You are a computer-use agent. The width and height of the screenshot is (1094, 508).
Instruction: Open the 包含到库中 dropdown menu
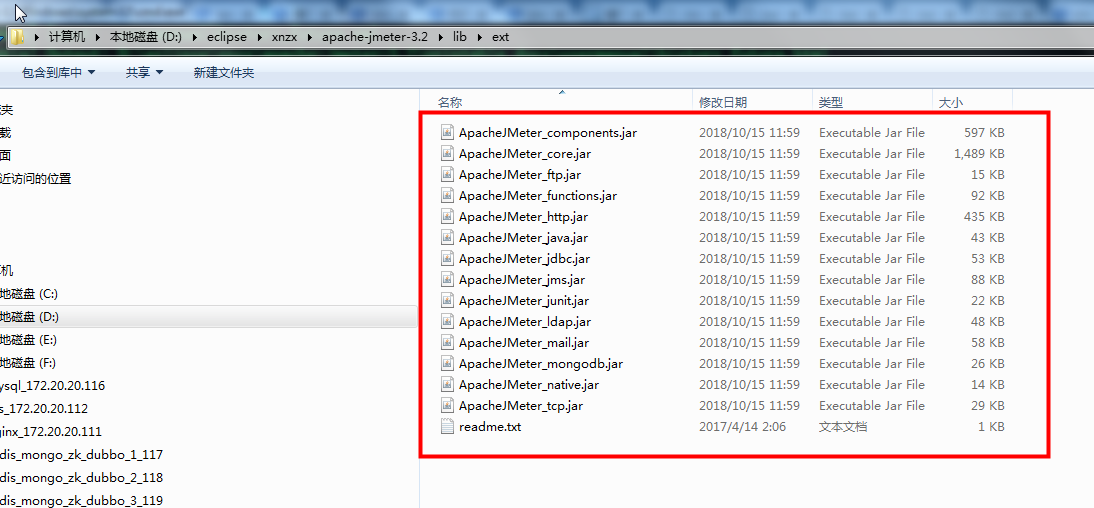(x=59, y=73)
